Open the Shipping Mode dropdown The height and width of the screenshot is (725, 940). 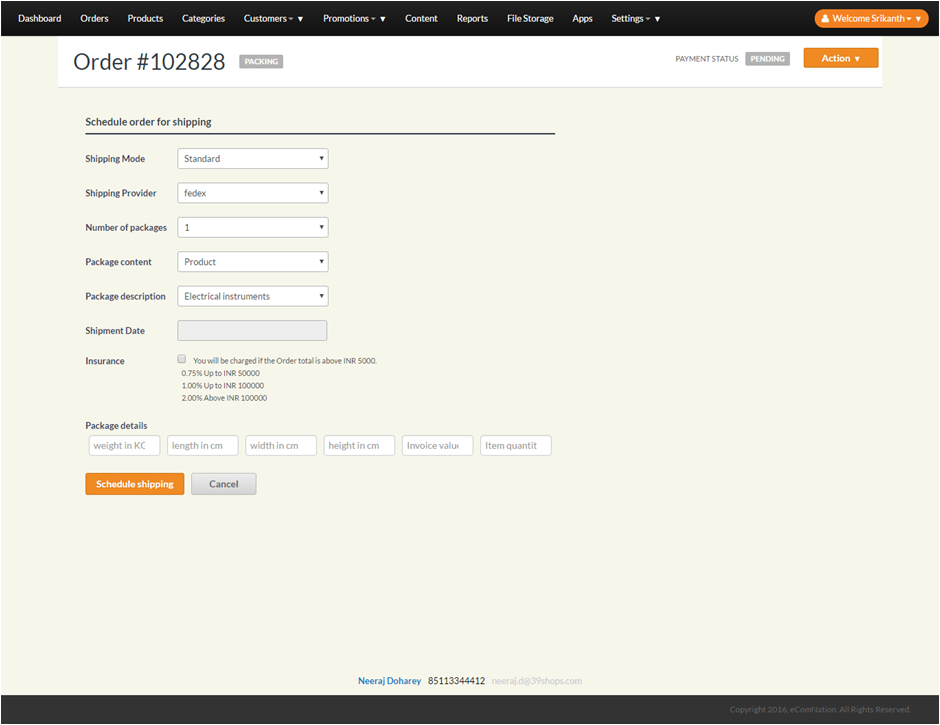[x=252, y=159]
